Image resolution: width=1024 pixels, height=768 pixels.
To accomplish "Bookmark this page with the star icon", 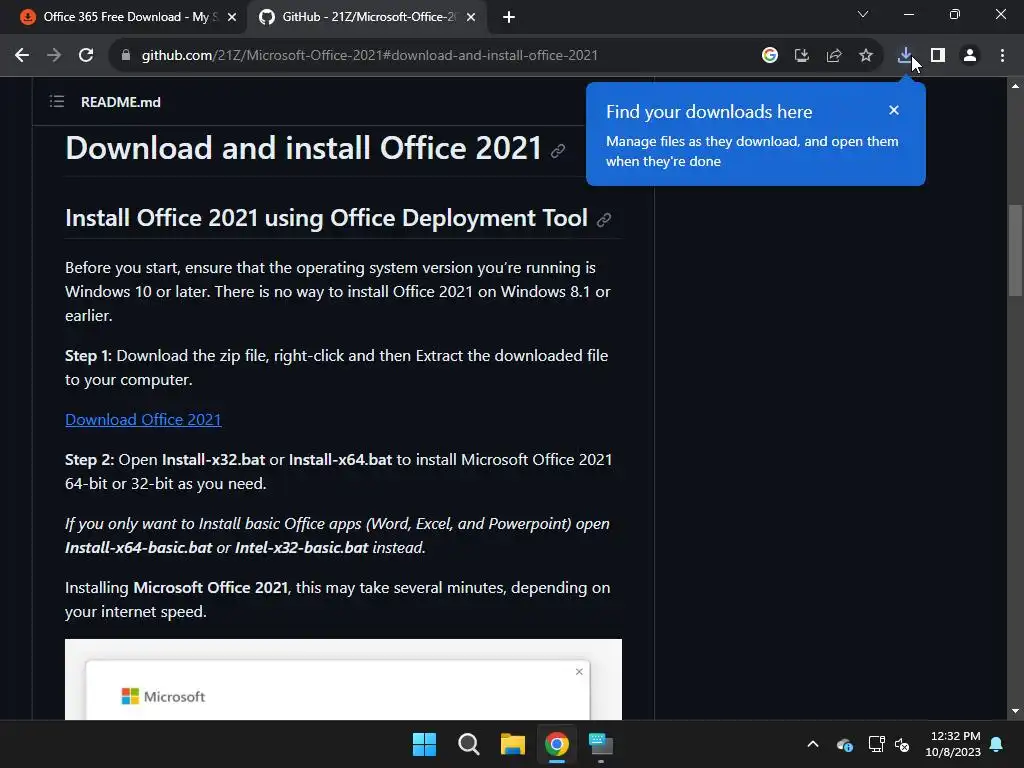I will [x=866, y=56].
